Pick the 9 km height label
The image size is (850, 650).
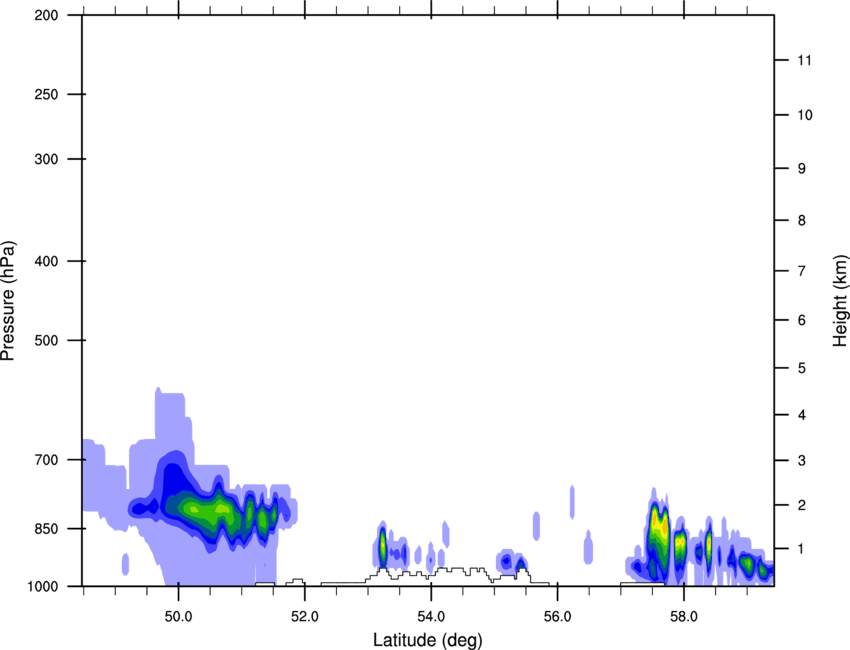click(x=802, y=169)
